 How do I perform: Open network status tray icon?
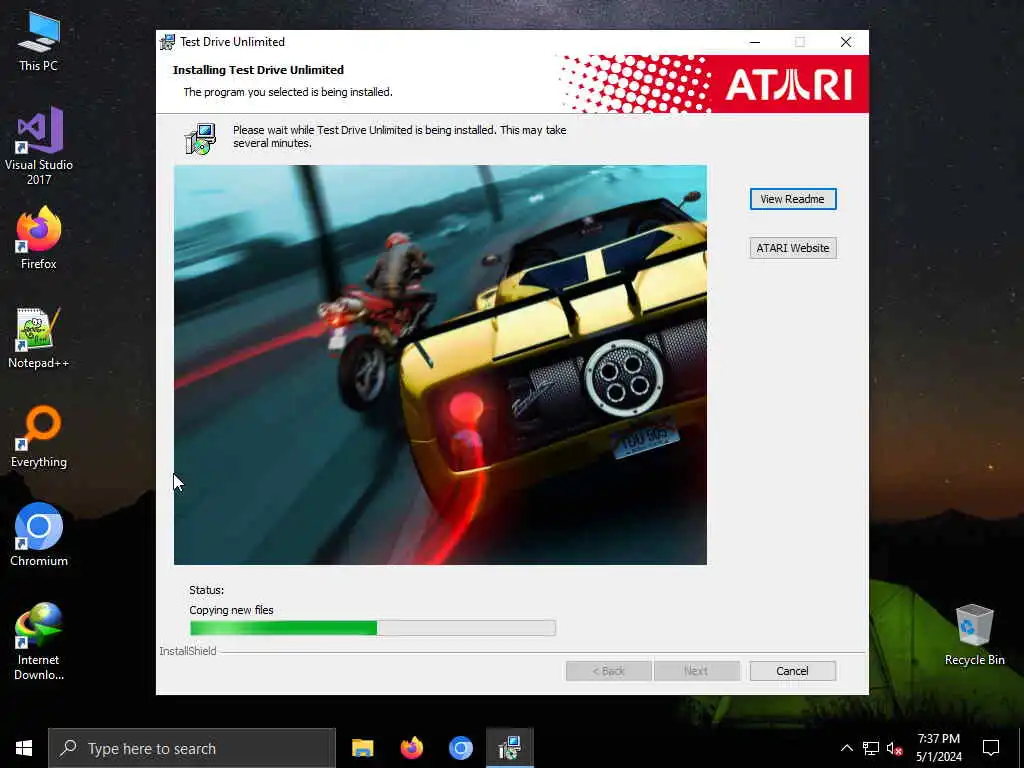point(871,748)
